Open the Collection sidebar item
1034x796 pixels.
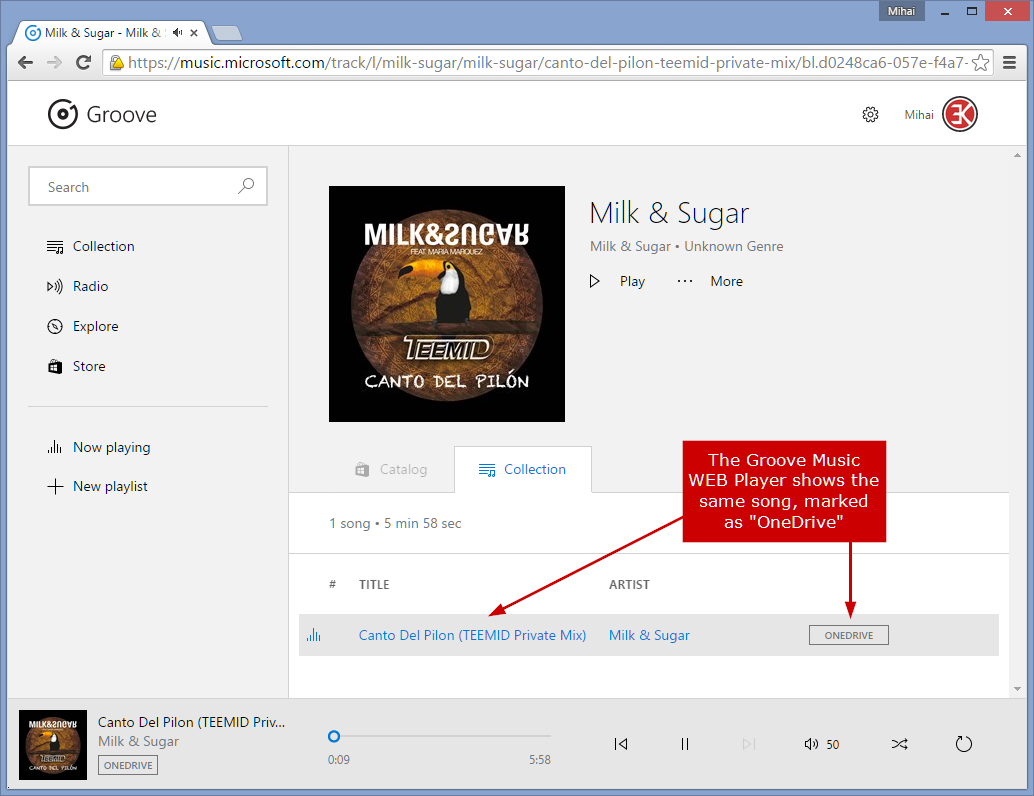coord(103,246)
